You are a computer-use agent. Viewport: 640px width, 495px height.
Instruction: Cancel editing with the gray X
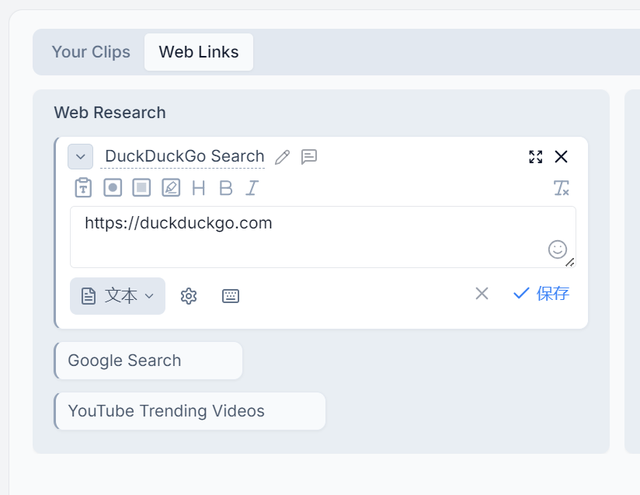tap(482, 293)
